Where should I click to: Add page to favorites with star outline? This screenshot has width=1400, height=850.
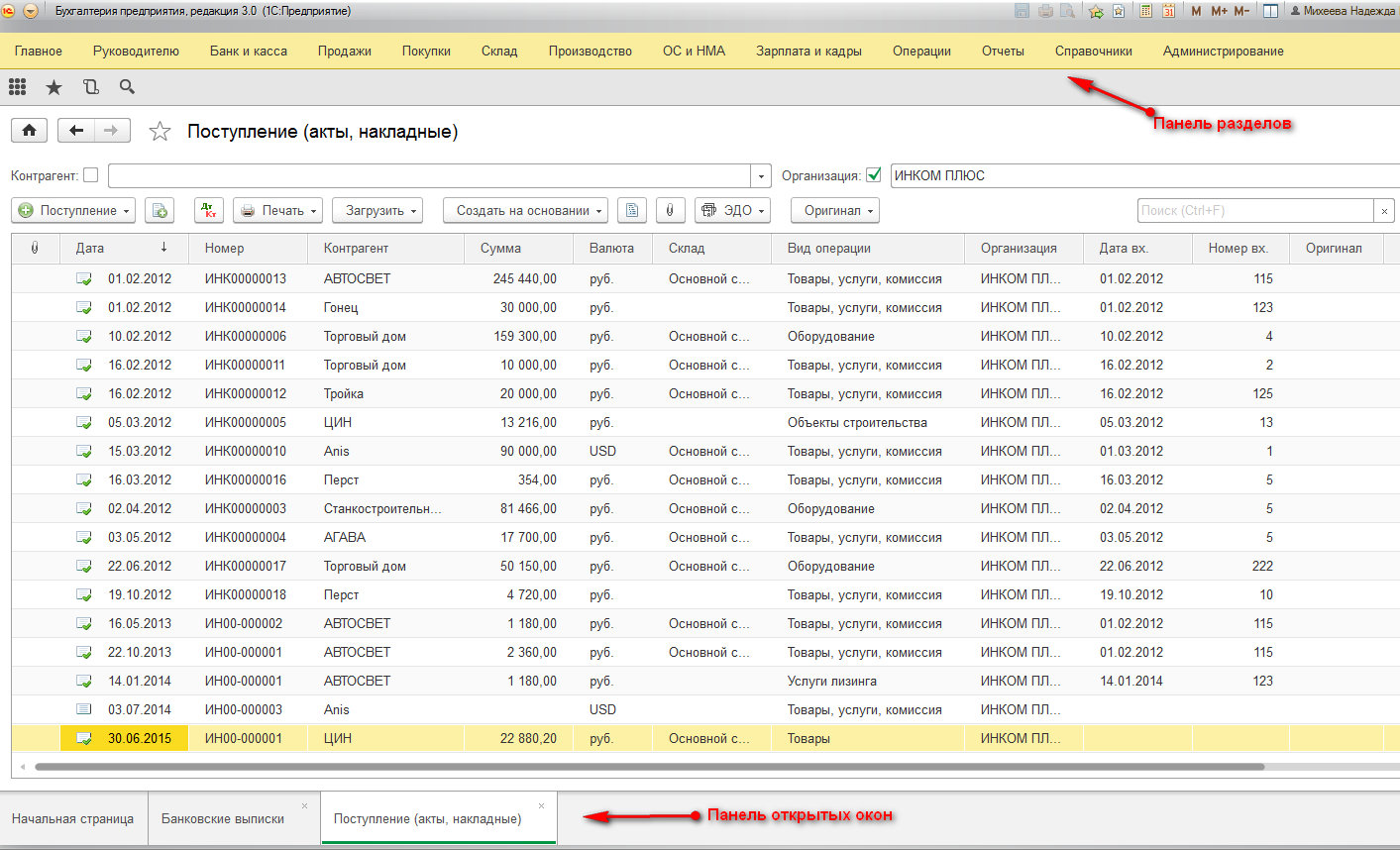click(160, 131)
